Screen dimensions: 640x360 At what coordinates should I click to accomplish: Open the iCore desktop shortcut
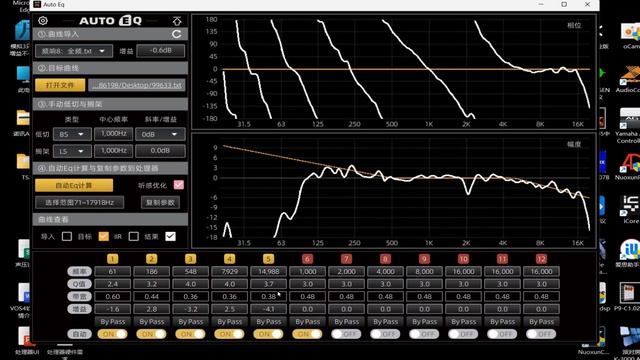630,210
